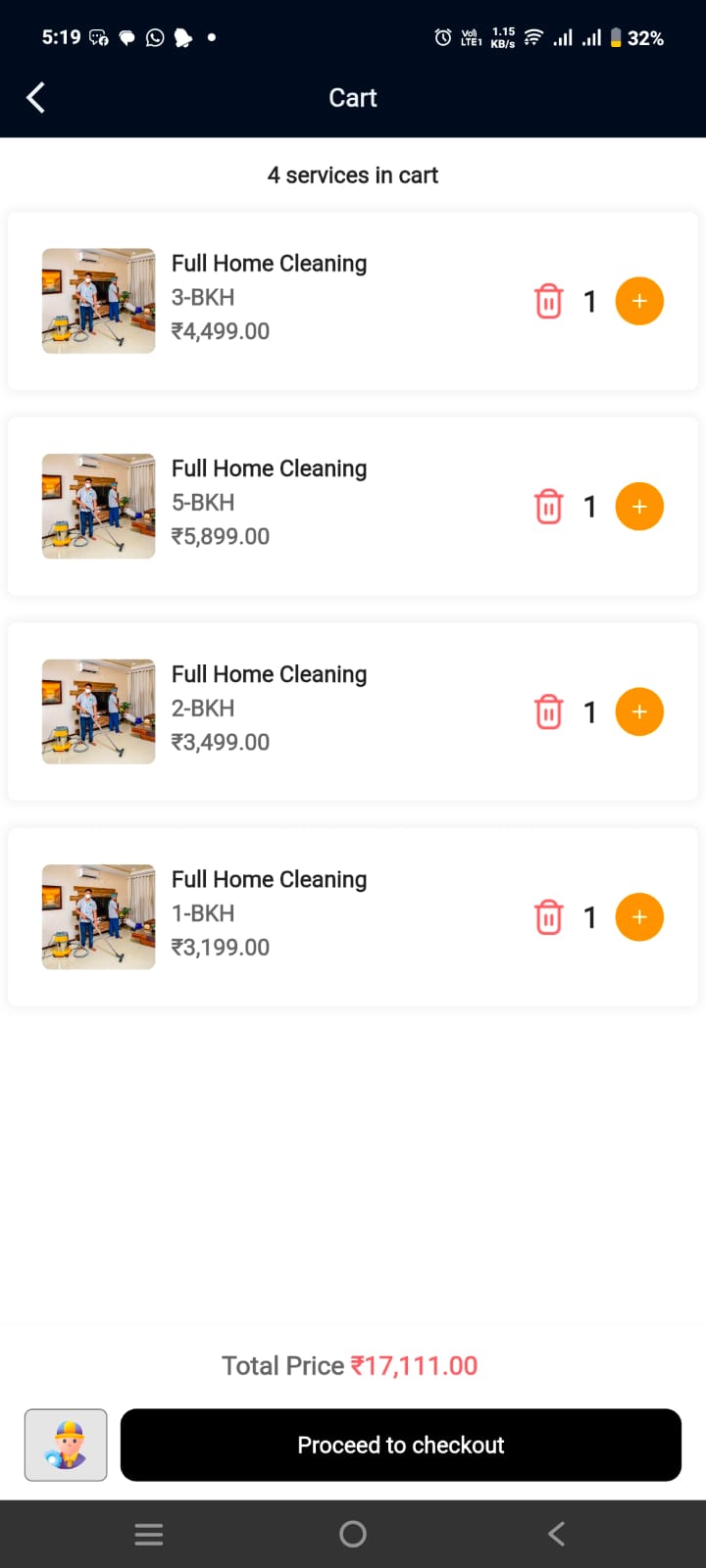This screenshot has width=706, height=1568.
Task: Proceed to checkout
Action: (x=400, y=1445)
